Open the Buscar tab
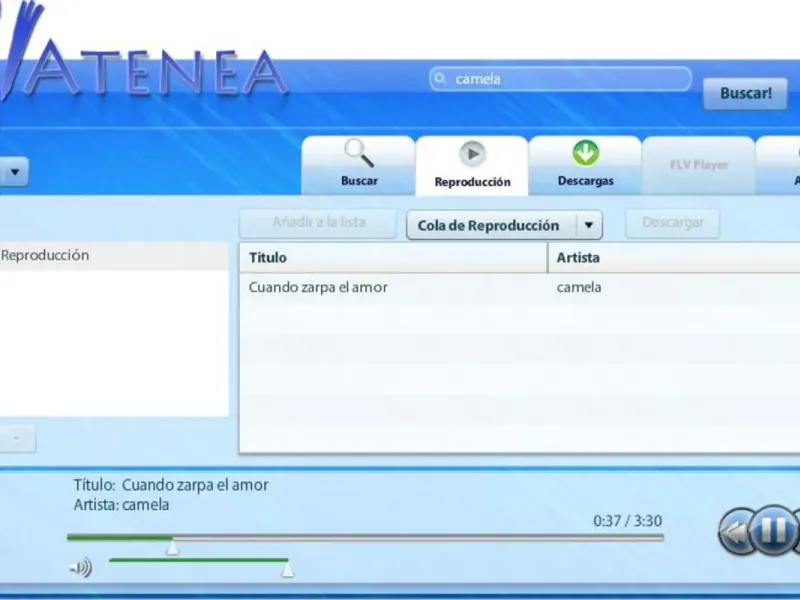 [359, 165]
